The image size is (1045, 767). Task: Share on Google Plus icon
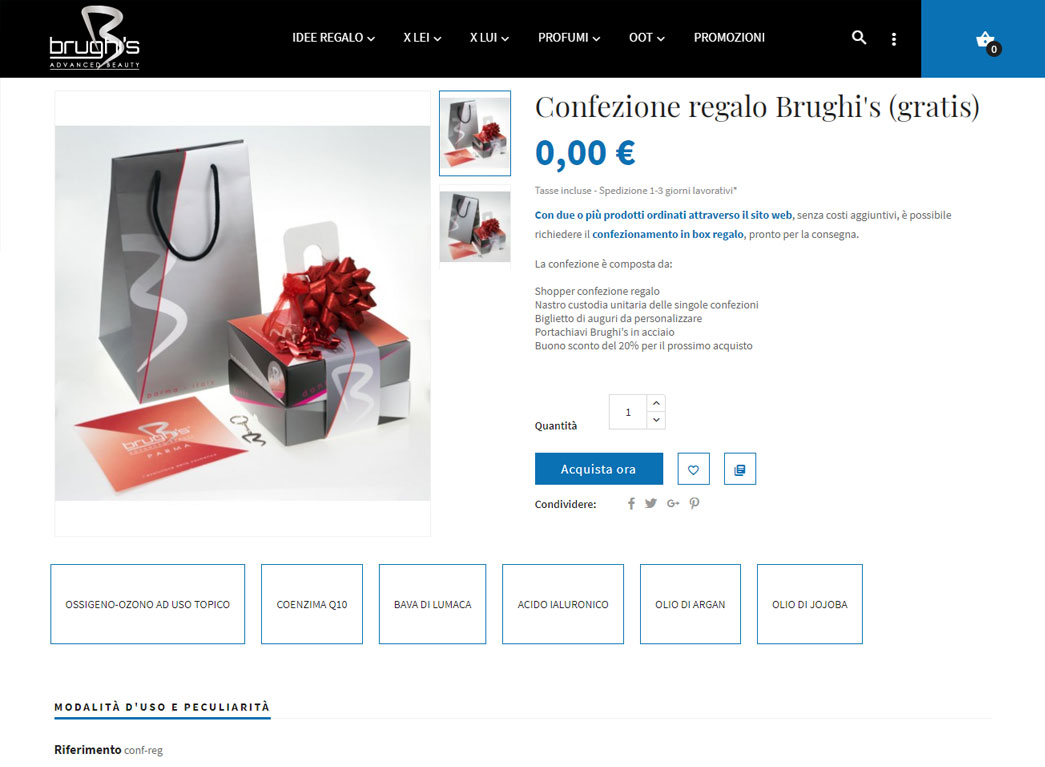673,504
